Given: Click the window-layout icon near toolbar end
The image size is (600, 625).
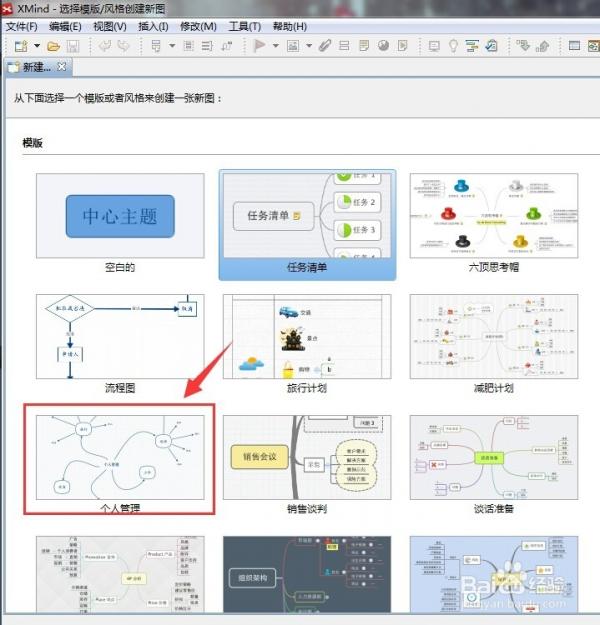Looking at the screenshot, I should pyautogui.click(x=574, y=46).
